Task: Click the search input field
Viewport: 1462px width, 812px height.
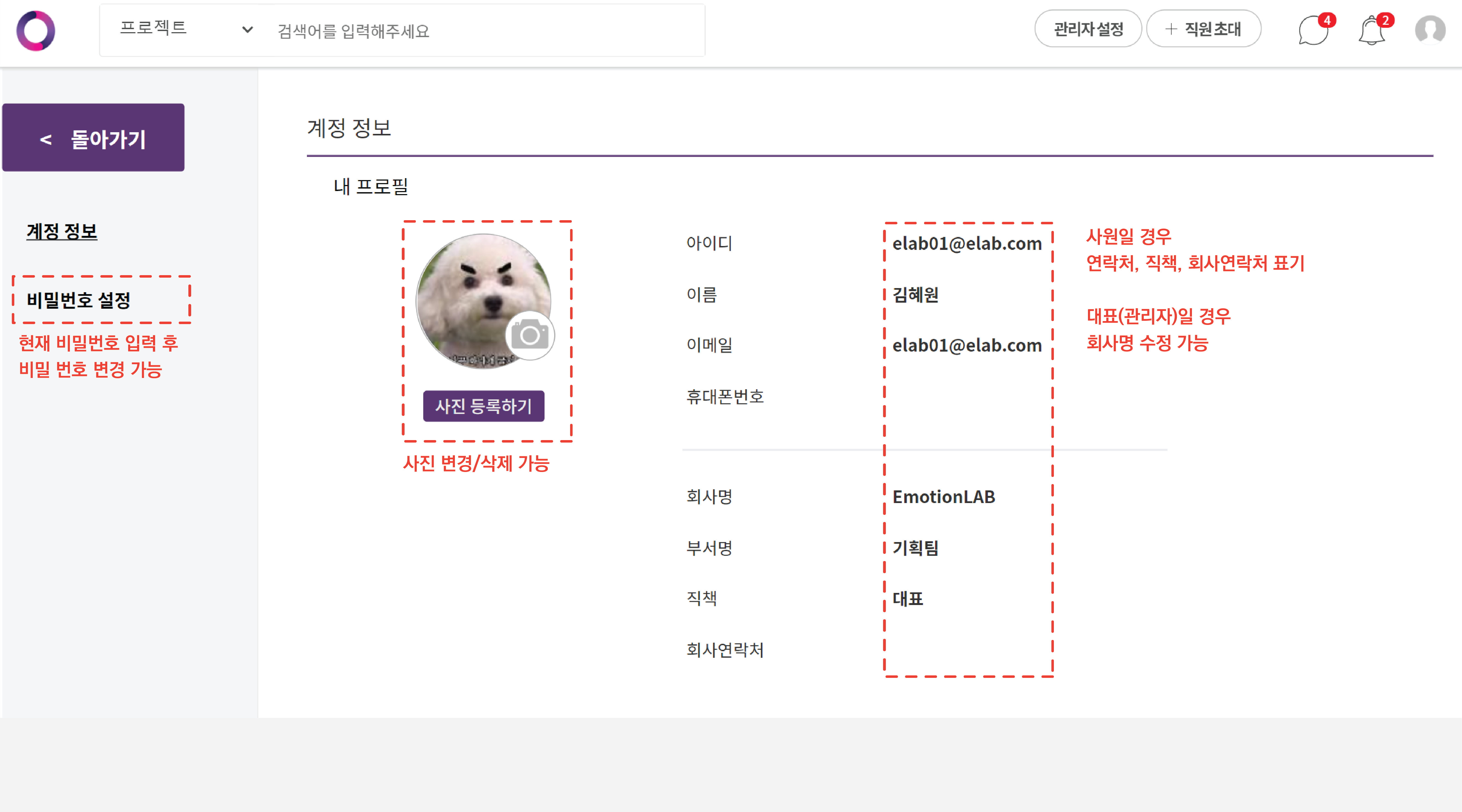Action: 482,31
